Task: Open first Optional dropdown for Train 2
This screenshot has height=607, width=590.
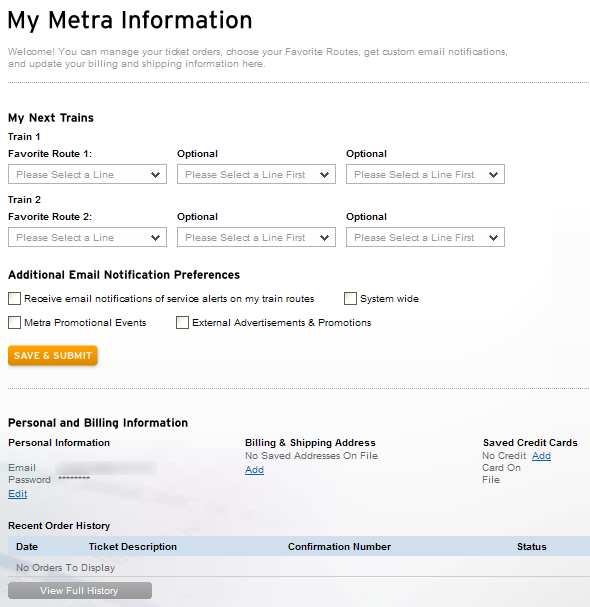Action: tap(256, 237)
